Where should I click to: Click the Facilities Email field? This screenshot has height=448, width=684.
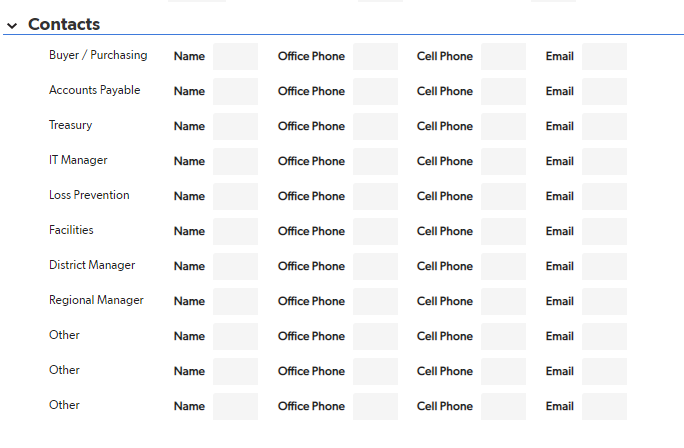coord(605,231)
